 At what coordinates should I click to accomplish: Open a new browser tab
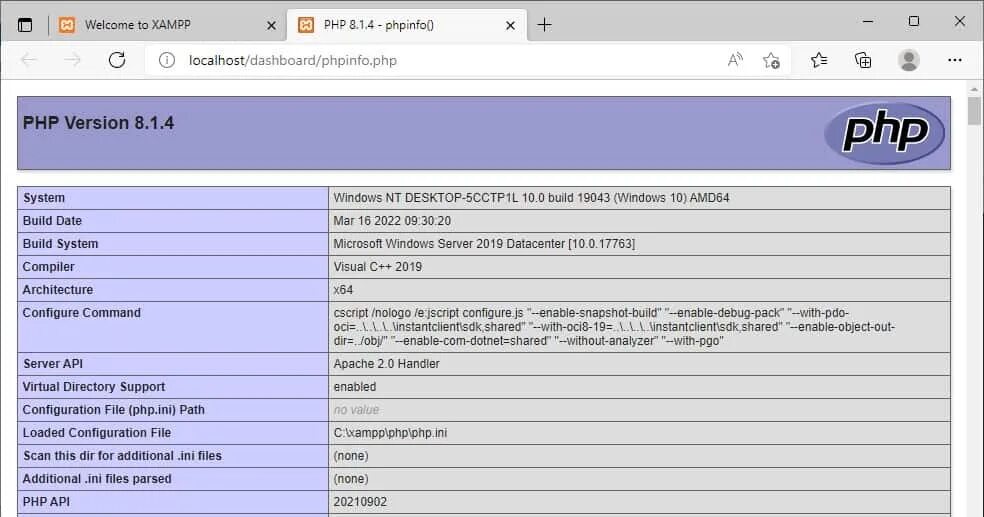(545, 25)
